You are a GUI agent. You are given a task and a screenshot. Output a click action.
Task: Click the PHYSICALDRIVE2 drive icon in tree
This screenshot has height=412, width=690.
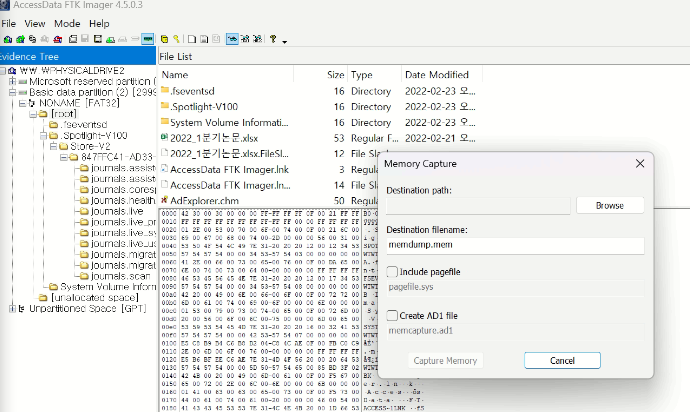tap(12, 70)
